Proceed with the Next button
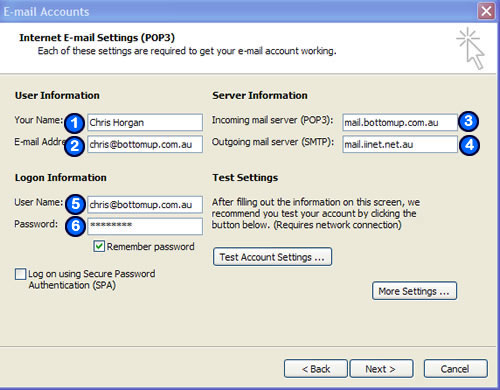500x390 pixels. (381, 369)
